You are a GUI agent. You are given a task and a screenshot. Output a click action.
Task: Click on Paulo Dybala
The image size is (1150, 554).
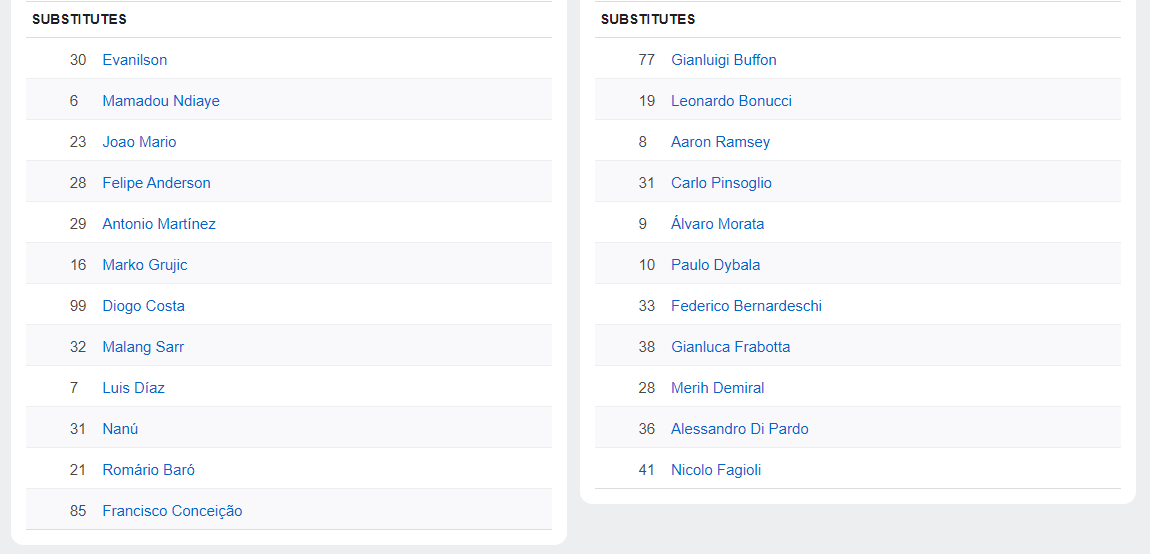click(x=715, y=265)
